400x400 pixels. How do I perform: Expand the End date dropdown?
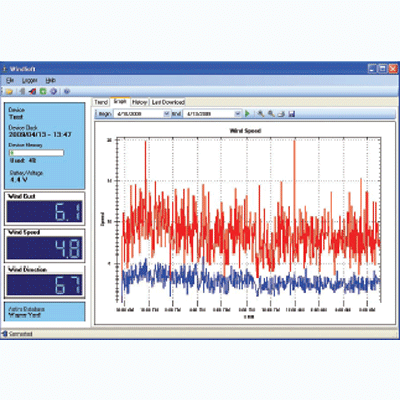237,114
